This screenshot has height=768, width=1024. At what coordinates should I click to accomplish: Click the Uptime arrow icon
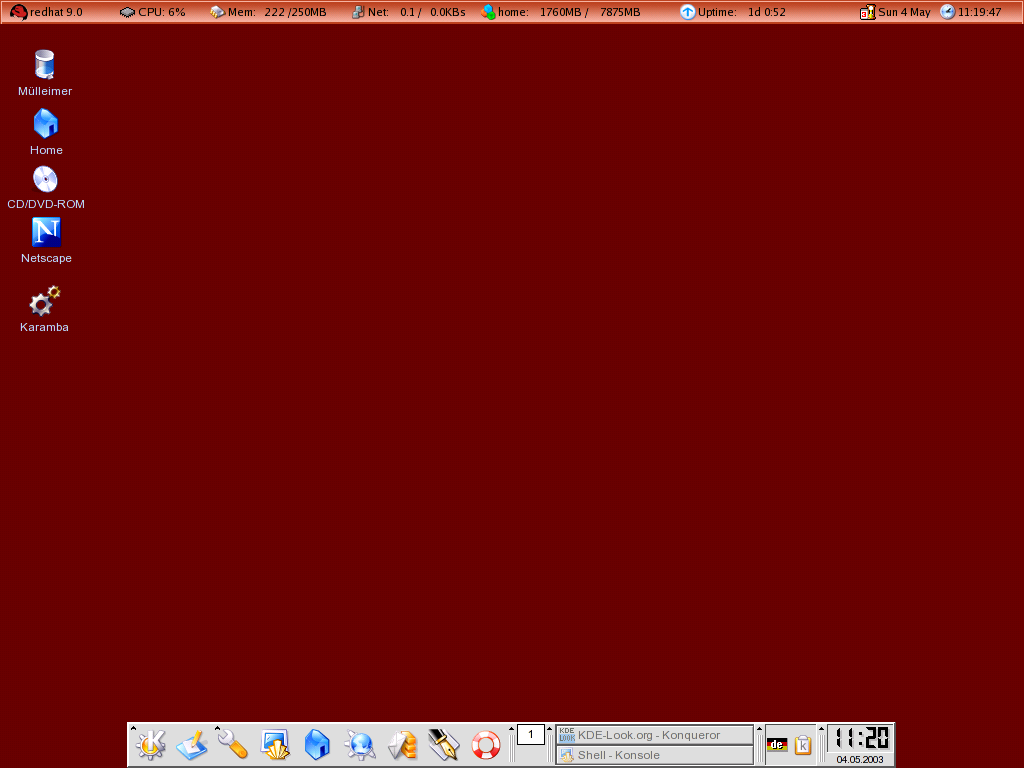click(x=688, y=12)
